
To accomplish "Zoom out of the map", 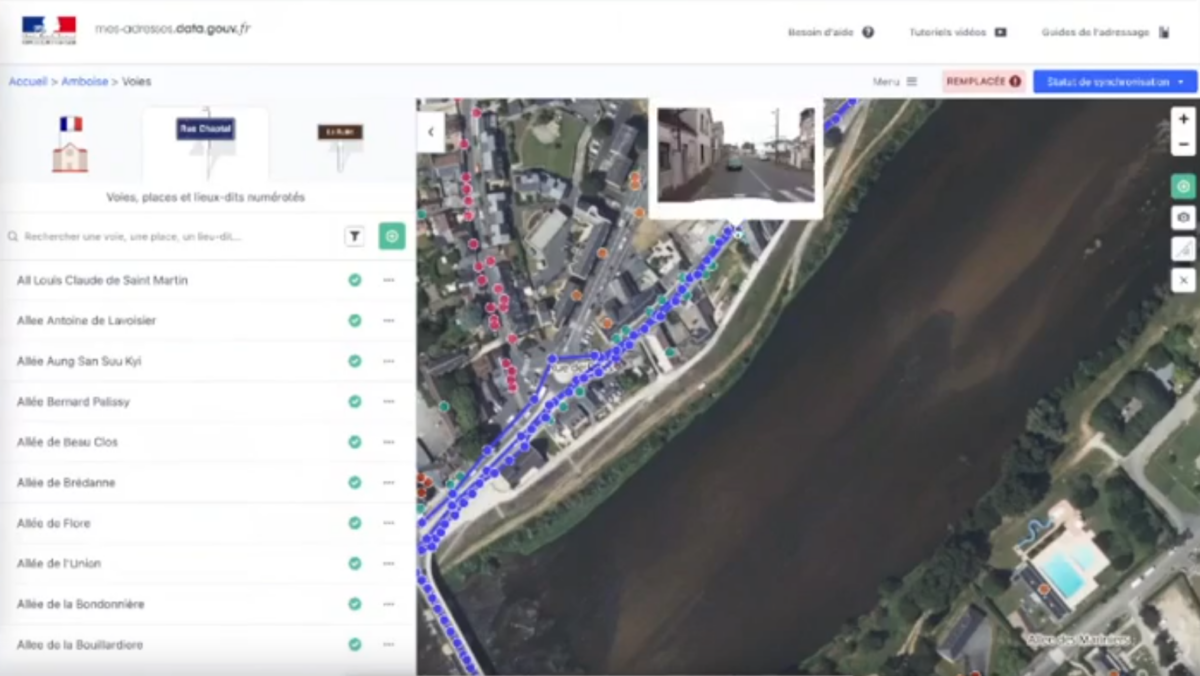I will tap(1183, 144).
